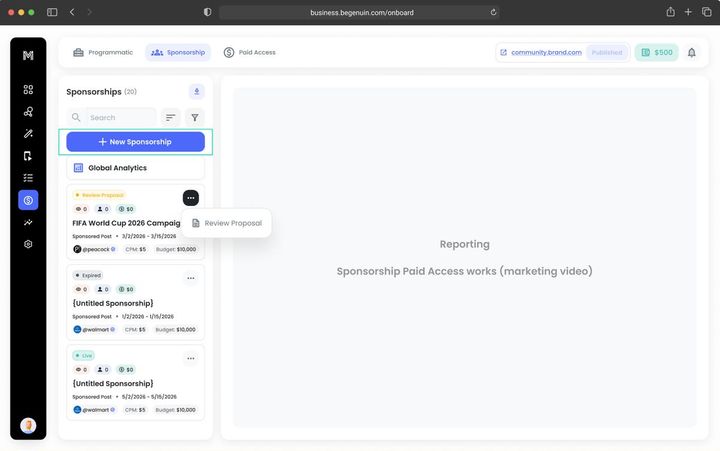Open the filter funnel icon
Image resolution: width=720 pixels, height=451 pixels.
tap(195, 118)
